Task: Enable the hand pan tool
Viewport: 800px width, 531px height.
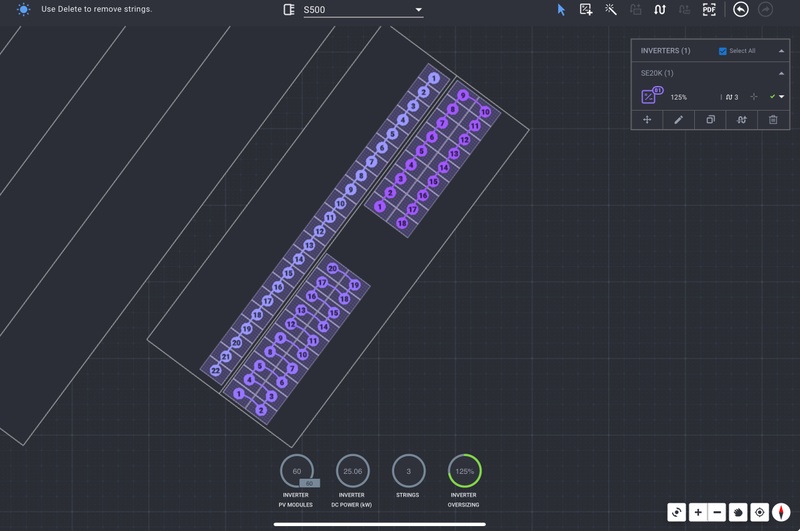Action: coord(738,512)
